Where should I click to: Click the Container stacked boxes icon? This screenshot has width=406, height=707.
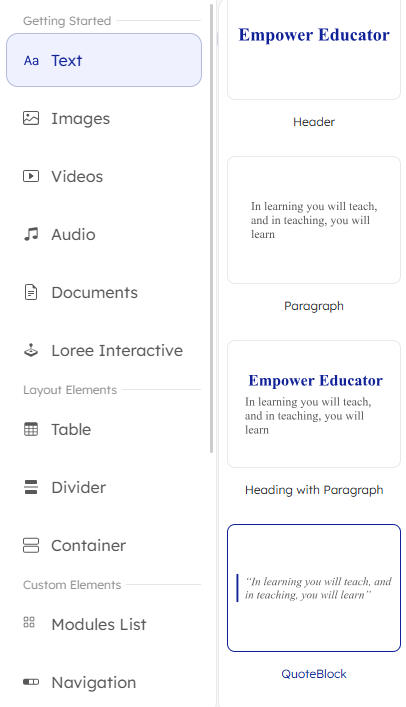[31, 545]
